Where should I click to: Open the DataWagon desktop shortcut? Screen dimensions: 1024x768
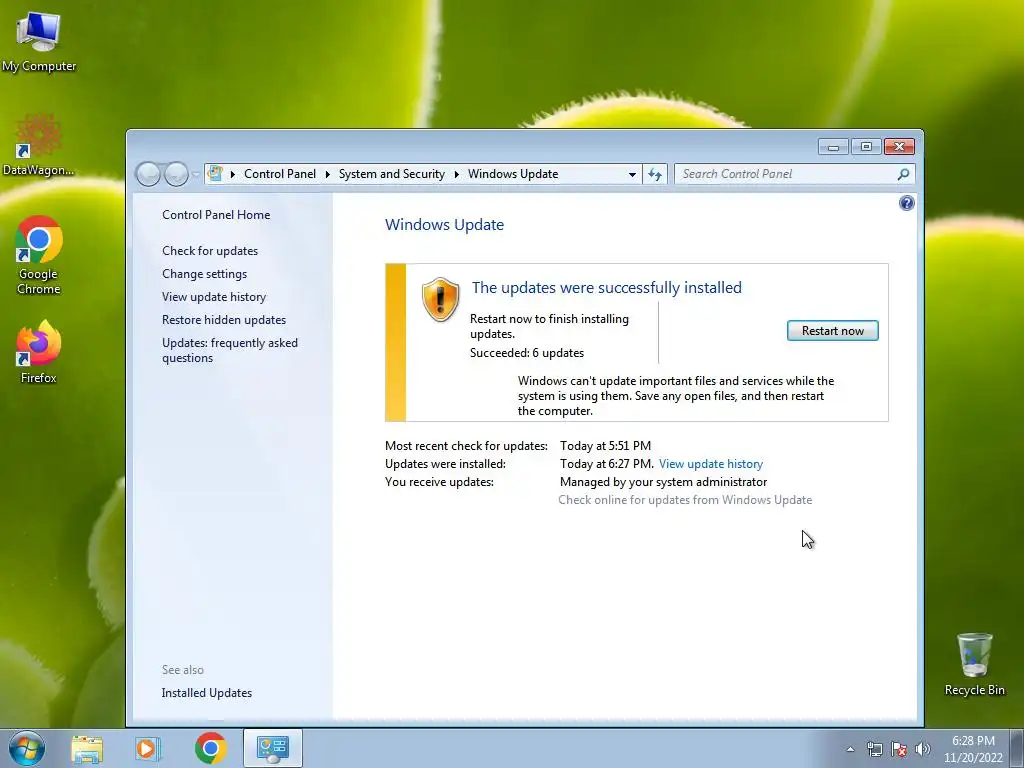38,145
